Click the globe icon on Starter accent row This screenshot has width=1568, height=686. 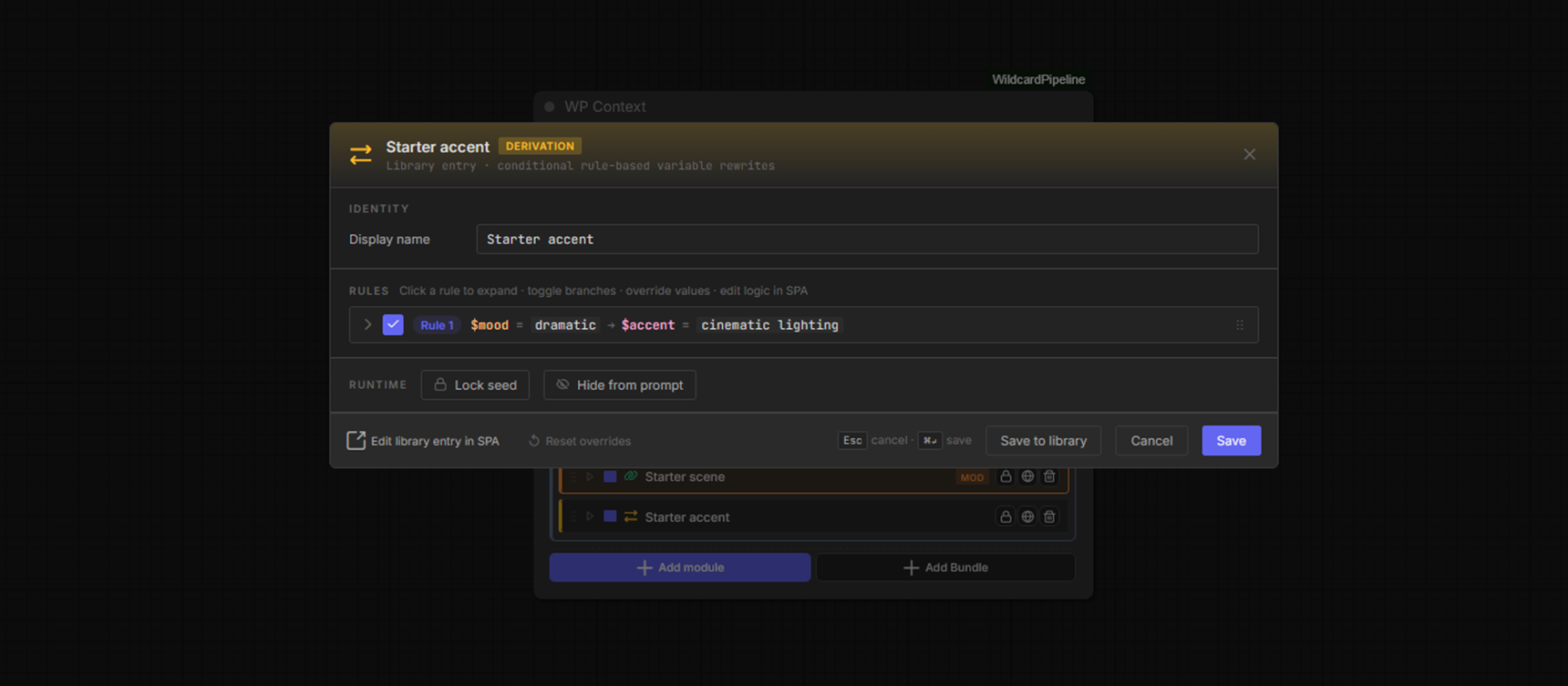[x=1027, y=517]
